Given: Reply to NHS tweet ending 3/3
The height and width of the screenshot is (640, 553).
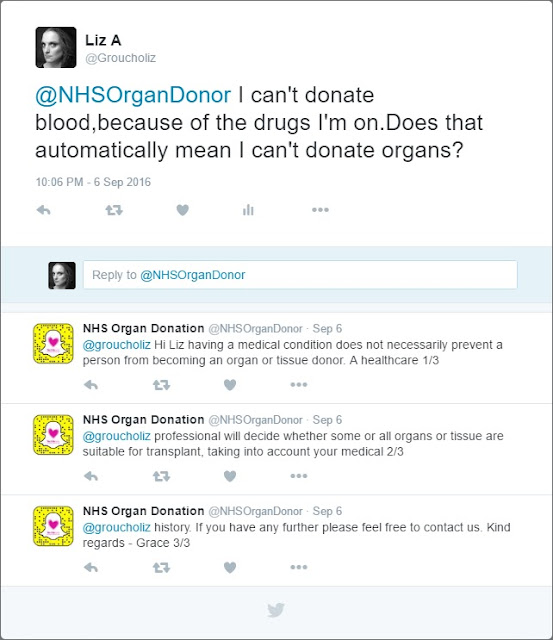Looking at the screenshot, I should [91, 567].
